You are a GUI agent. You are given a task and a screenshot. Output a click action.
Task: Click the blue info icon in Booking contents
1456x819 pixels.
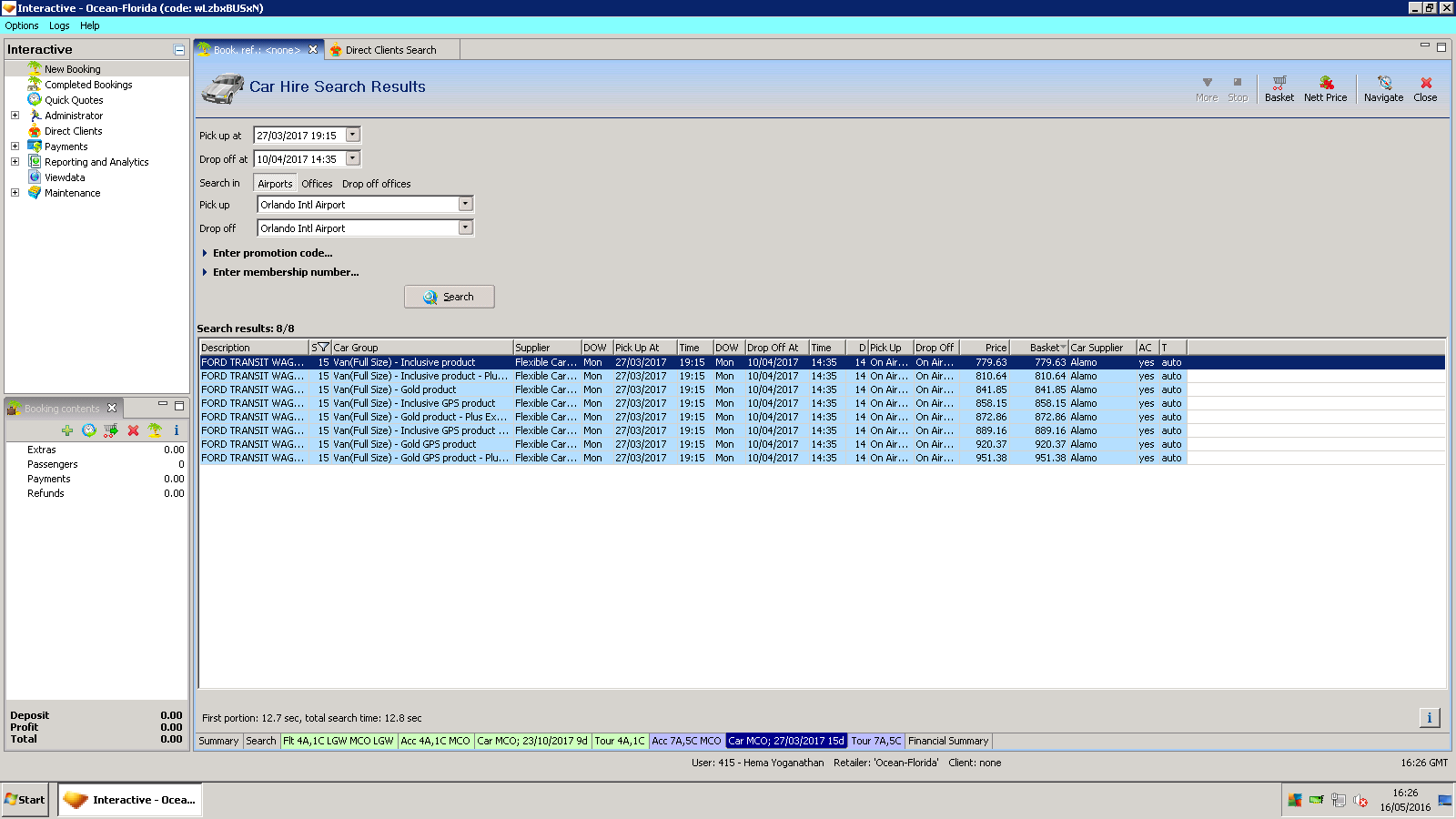177,430
